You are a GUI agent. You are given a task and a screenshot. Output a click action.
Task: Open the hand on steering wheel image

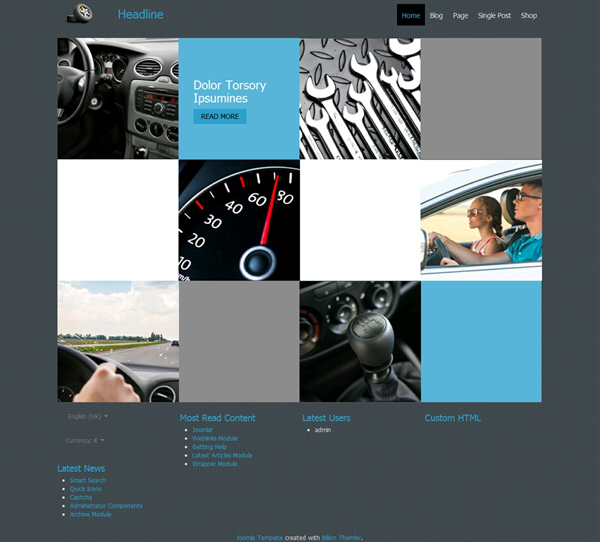[118, 341]
